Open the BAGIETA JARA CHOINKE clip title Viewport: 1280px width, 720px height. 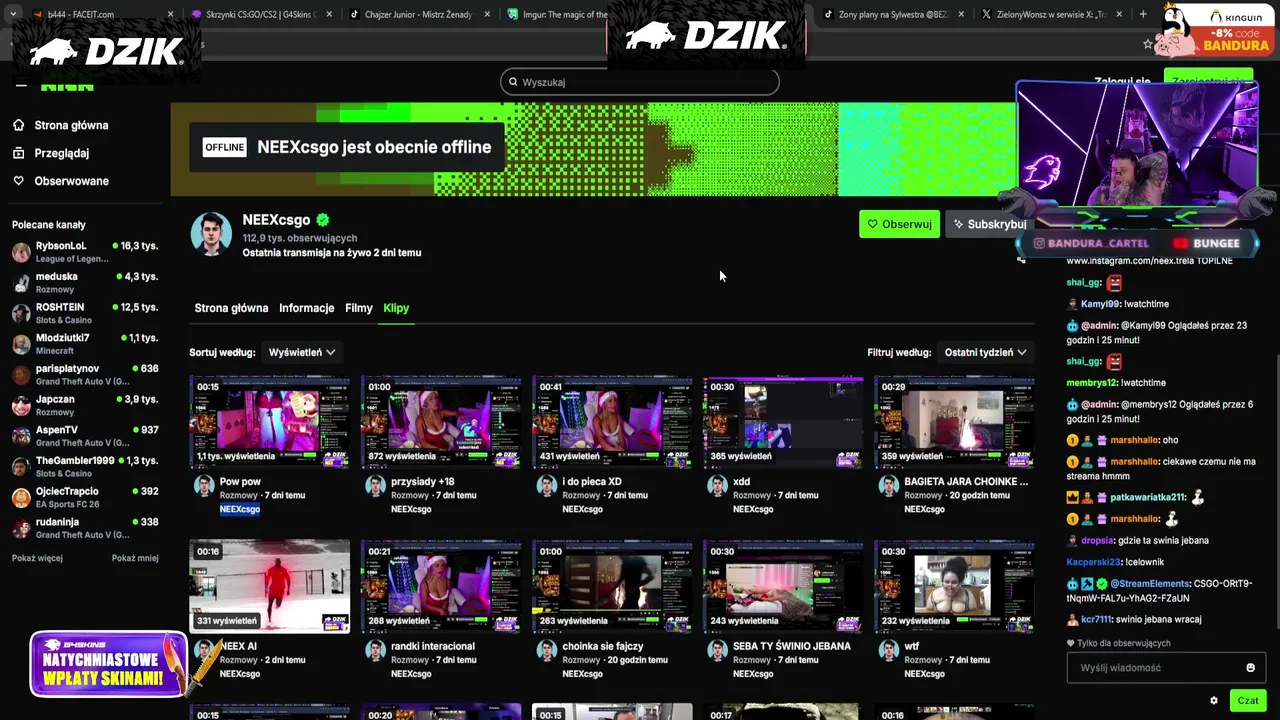pyautogui.click(x=966, y=481)
